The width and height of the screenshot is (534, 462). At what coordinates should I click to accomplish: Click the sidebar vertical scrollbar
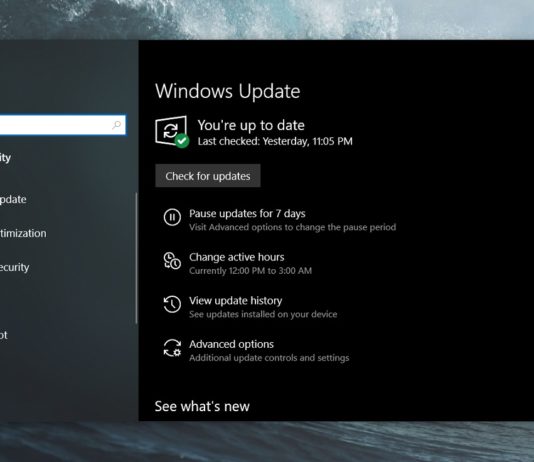(136, 258)
